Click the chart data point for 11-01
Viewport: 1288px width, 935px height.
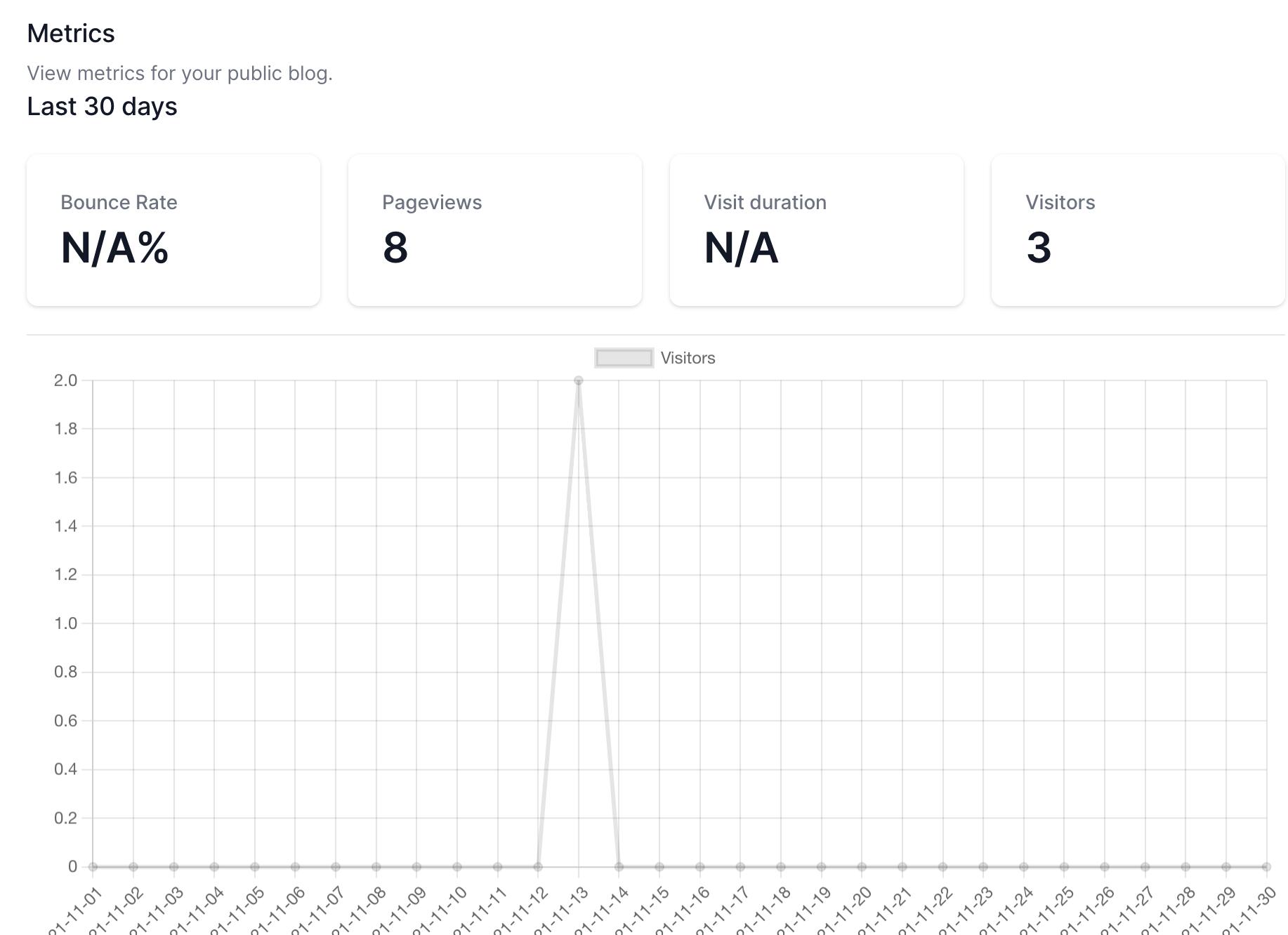(x=93, y=867)
